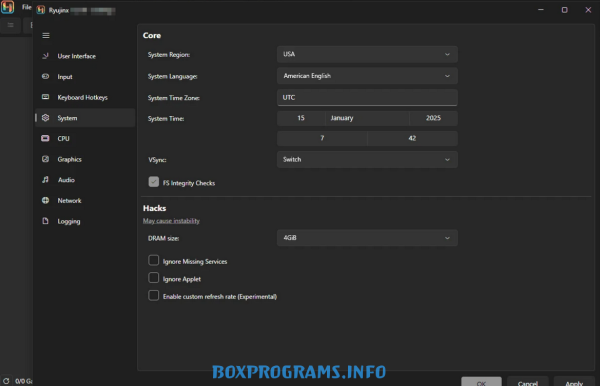Click the 'VSync:' label
Viewport: 600px width, 386px height.
(x=157, y=160)
